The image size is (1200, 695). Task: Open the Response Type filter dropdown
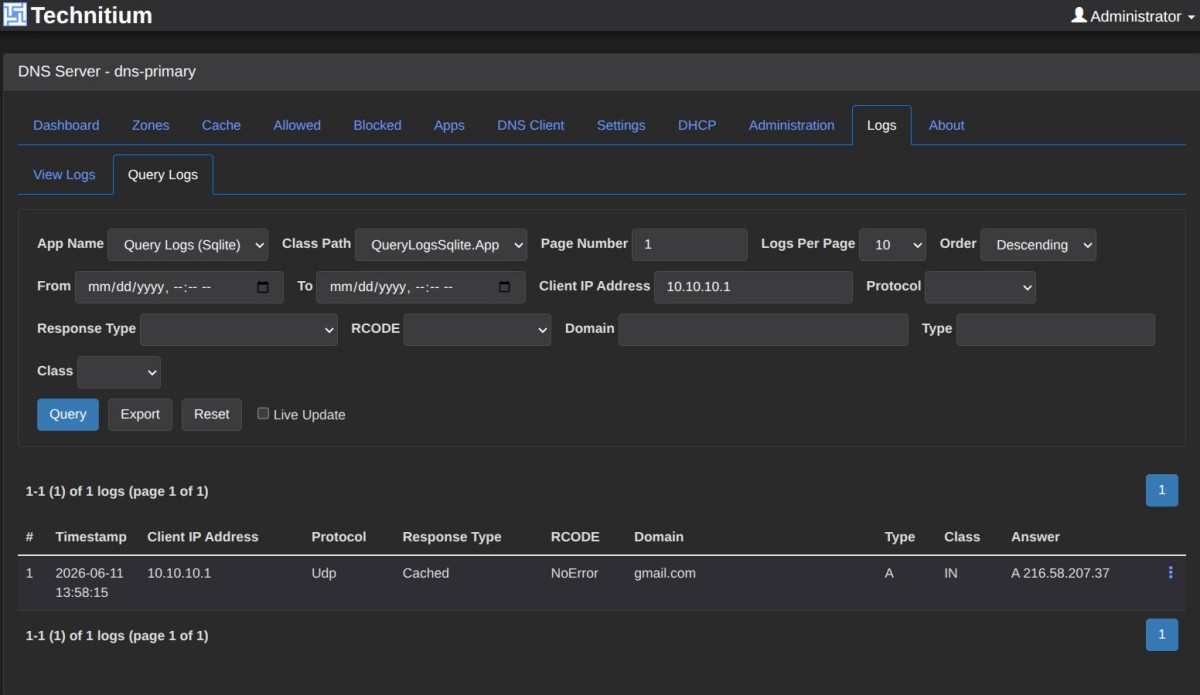(239, 330)
